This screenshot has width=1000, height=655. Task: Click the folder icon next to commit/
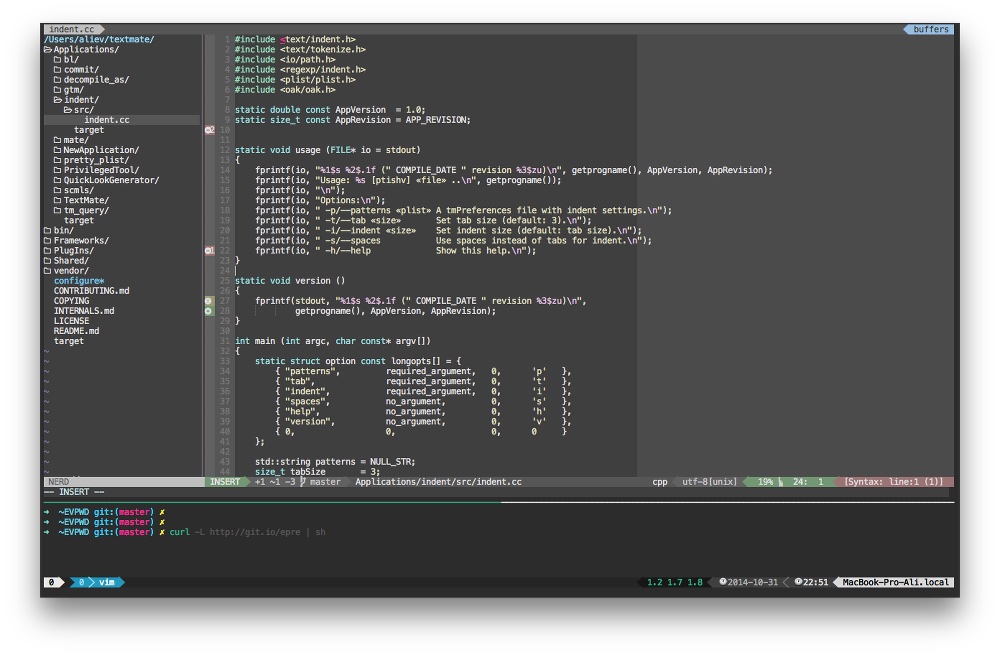[57, 70]
